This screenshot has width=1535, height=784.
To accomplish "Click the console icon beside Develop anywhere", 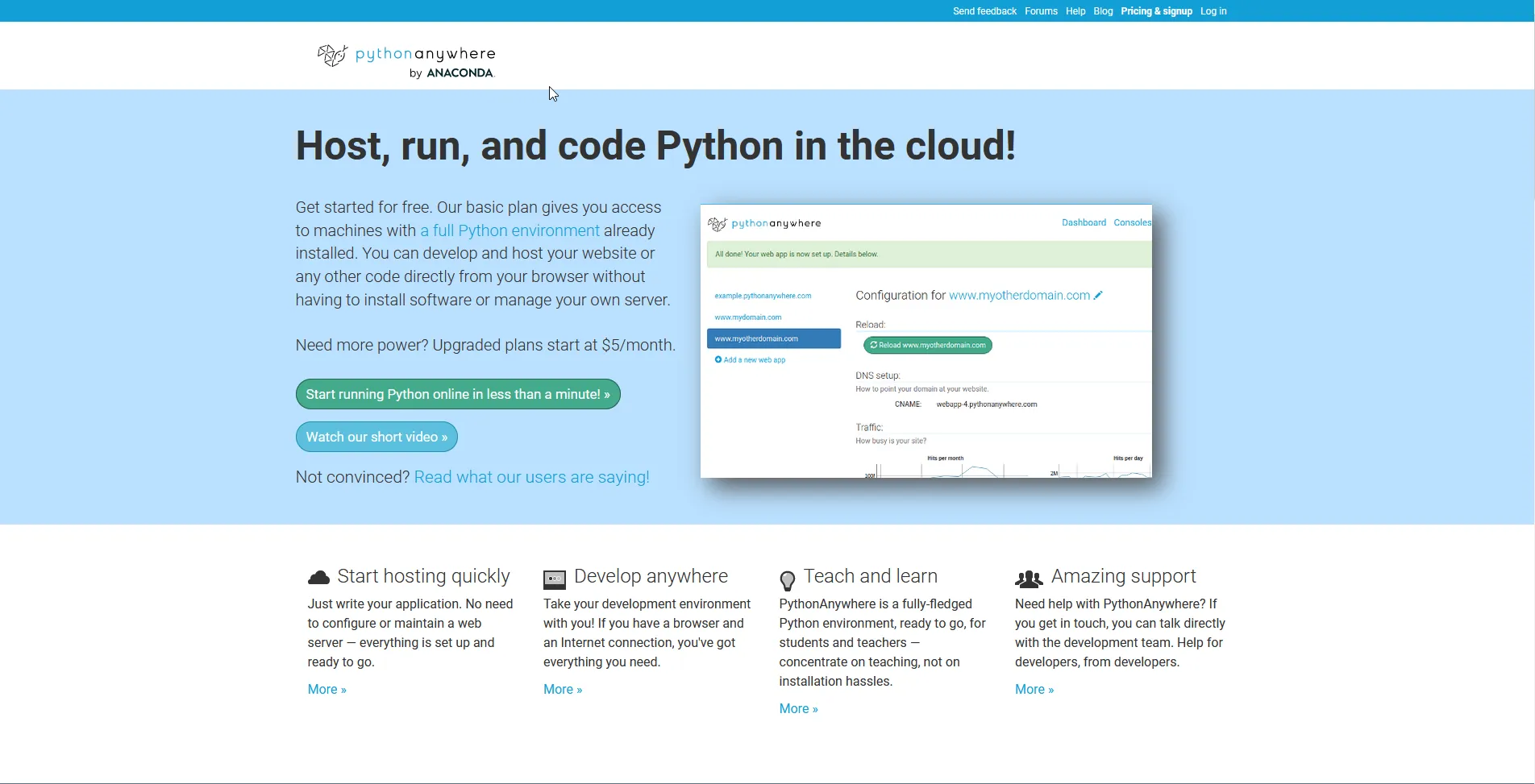I will pyautogui.click(x=555, y=578).
